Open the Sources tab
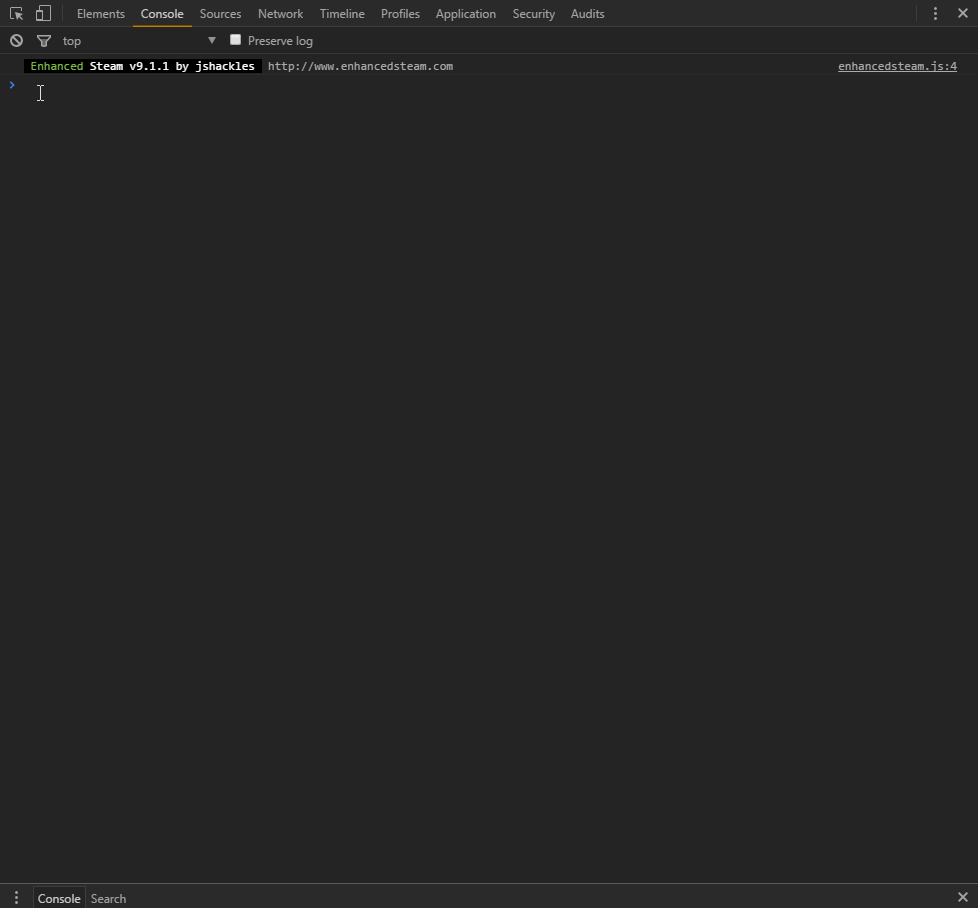The image size is (978, 908). click(x=220, y=14)
